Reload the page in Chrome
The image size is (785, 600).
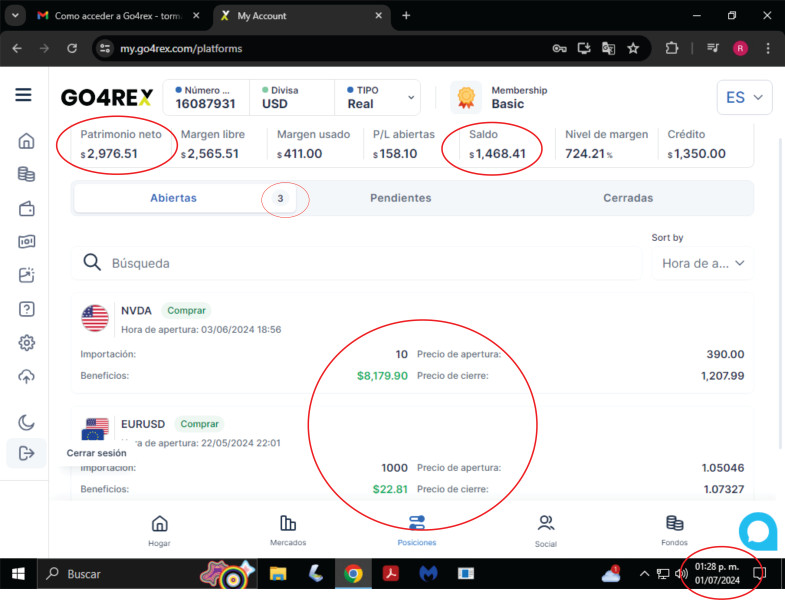click(x=72, y=49)
